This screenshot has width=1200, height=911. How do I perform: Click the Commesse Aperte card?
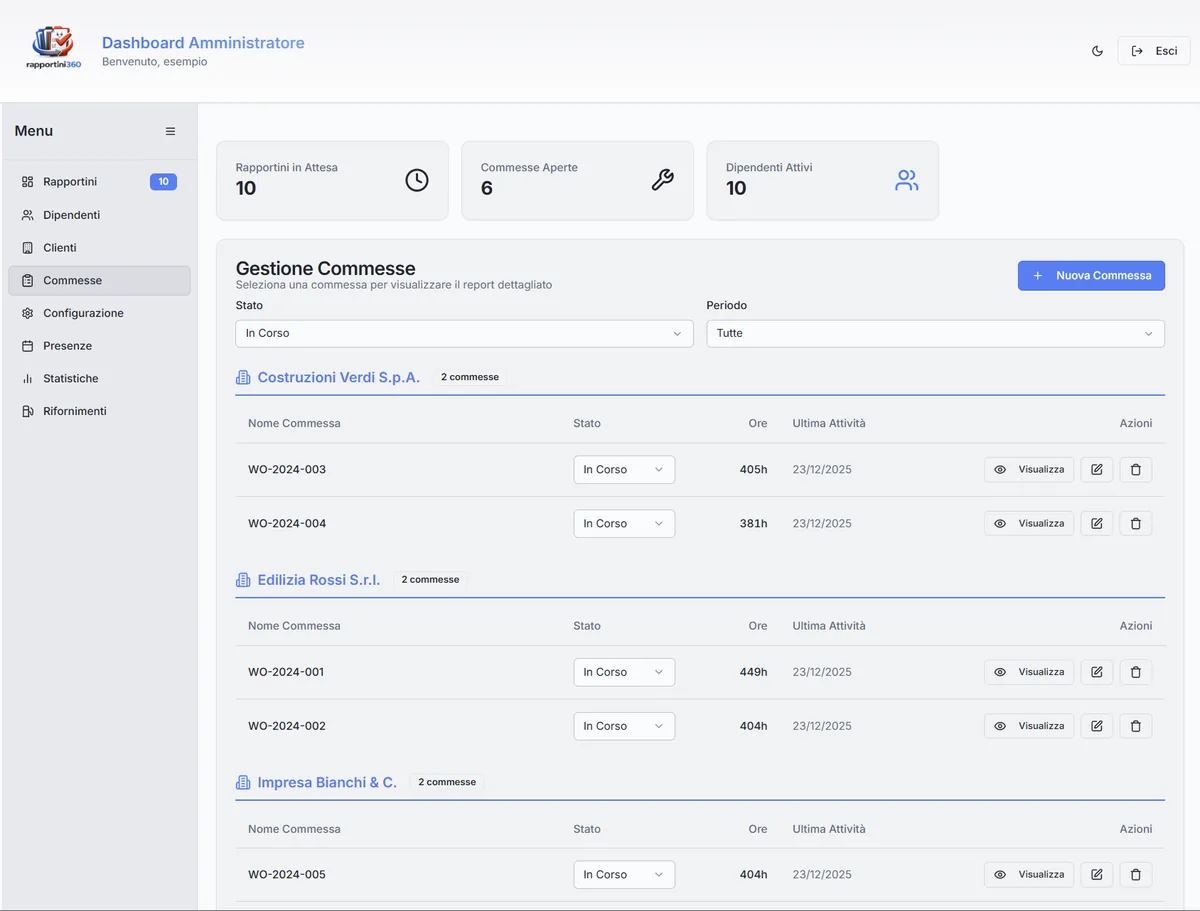click(578, 180)
